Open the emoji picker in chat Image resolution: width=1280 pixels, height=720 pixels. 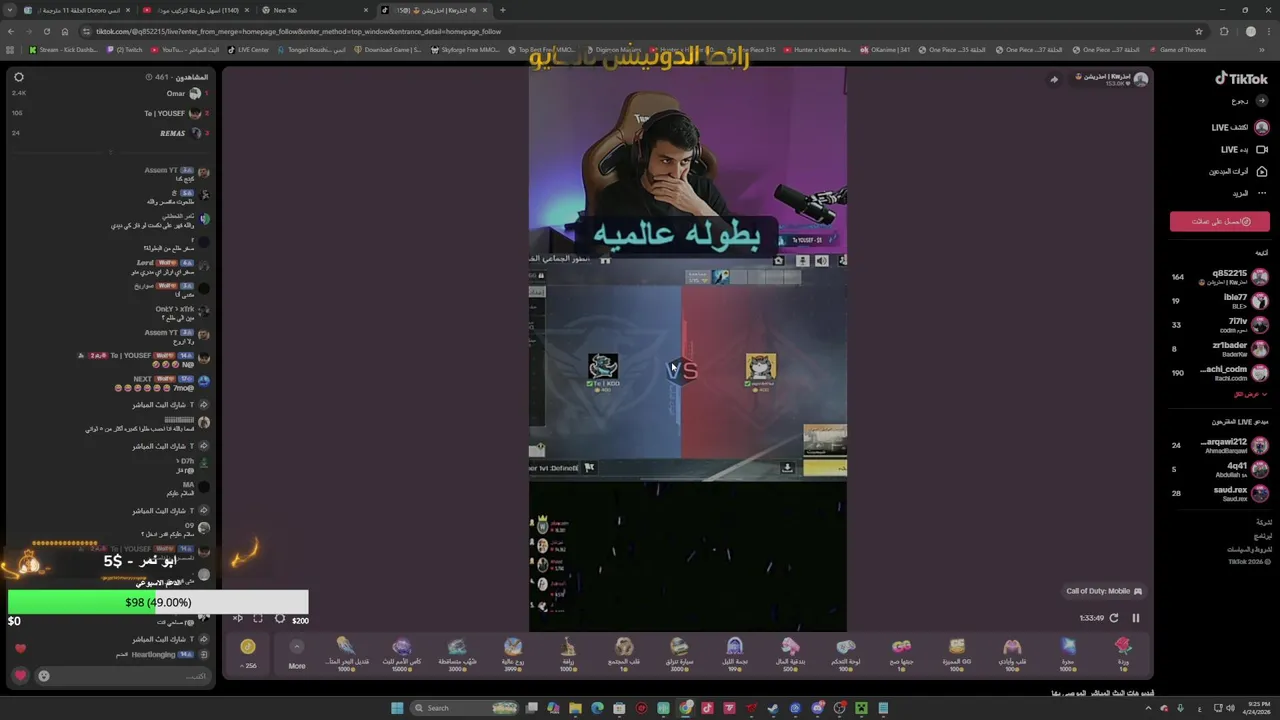(44, 676)
